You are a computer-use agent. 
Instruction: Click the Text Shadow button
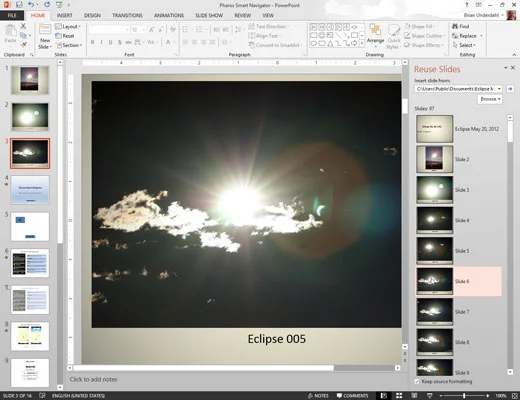pos(119,42)
